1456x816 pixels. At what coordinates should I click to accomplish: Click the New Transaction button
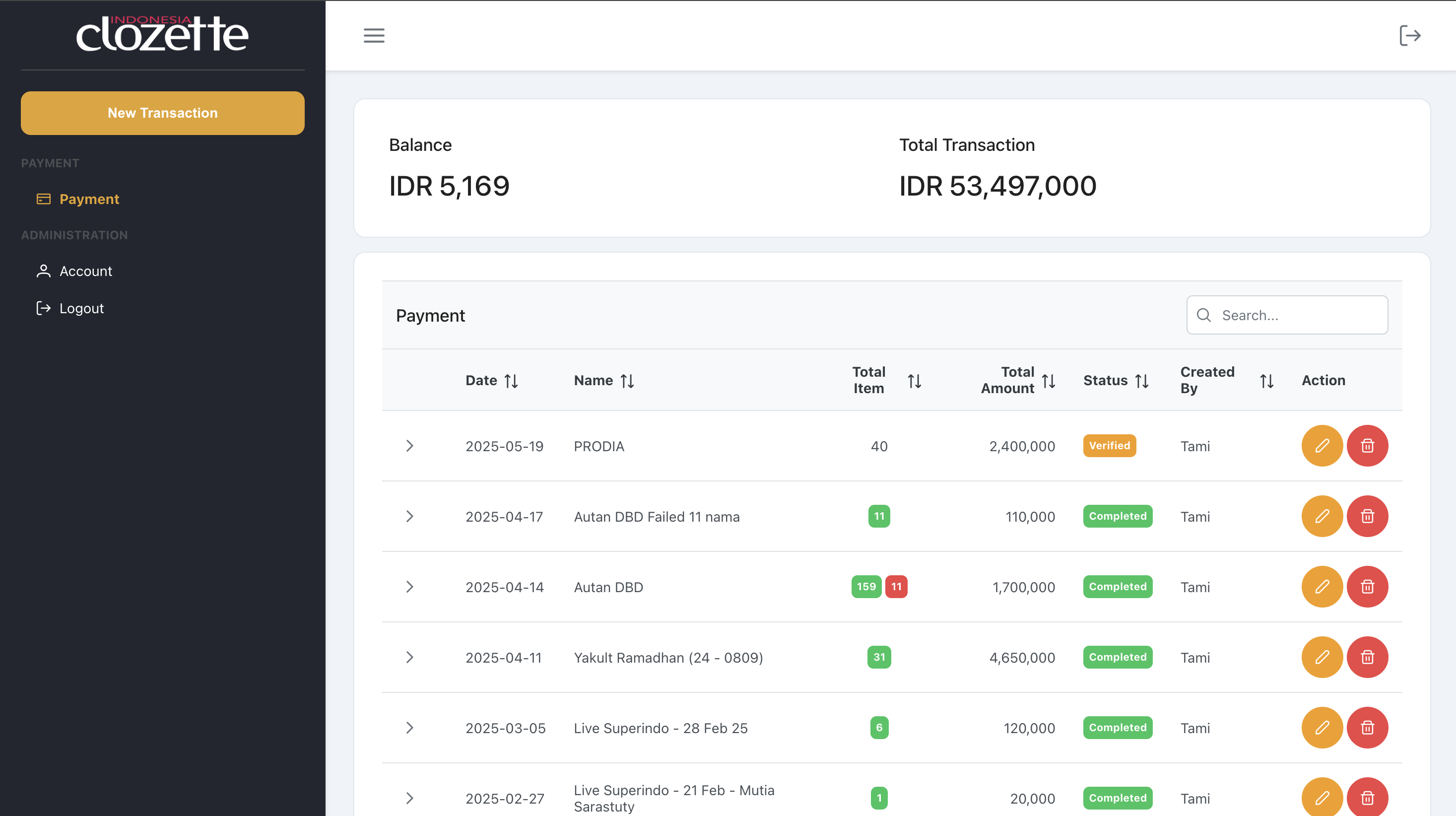(162, 113)
